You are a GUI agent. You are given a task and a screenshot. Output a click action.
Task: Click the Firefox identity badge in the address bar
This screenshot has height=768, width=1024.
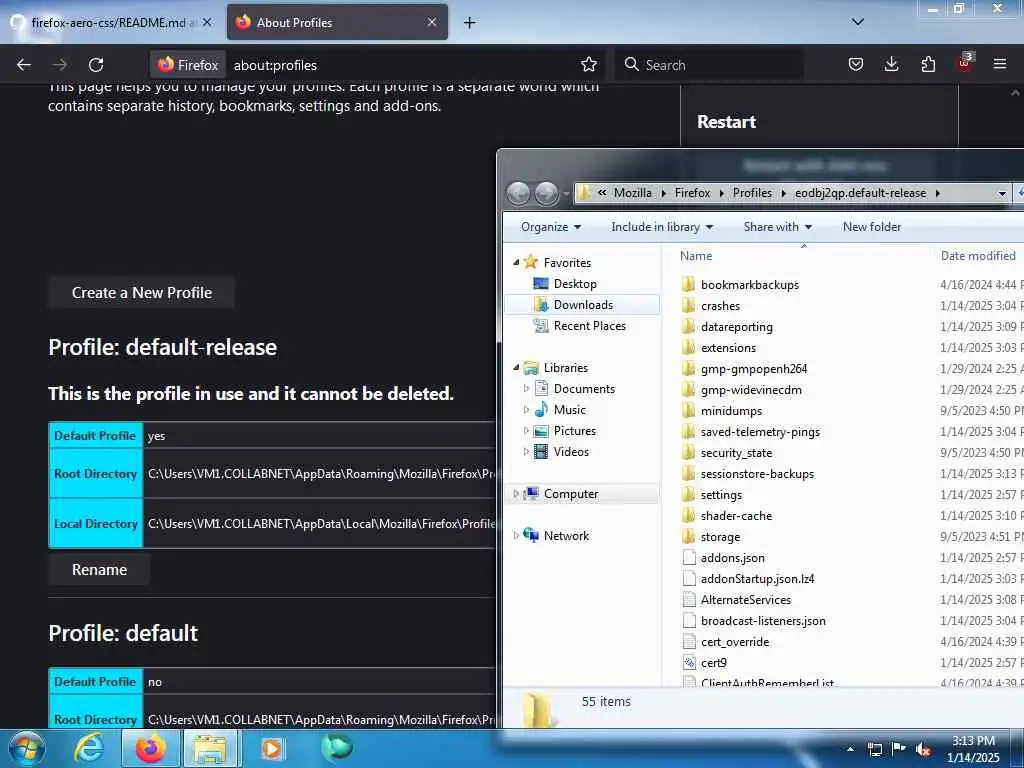188,65
